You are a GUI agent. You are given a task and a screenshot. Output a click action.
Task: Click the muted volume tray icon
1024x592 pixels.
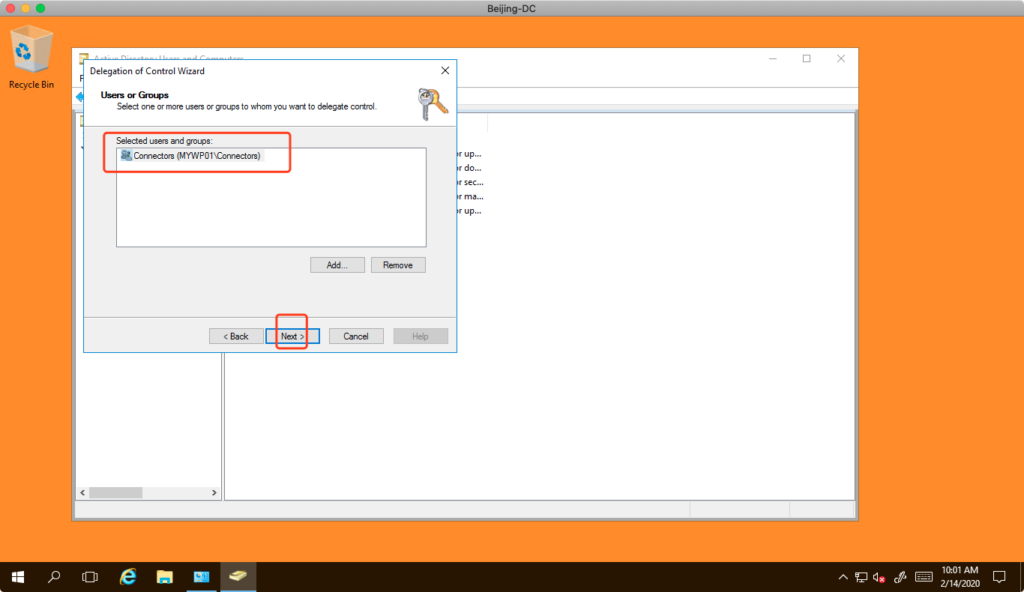point(878,577)
